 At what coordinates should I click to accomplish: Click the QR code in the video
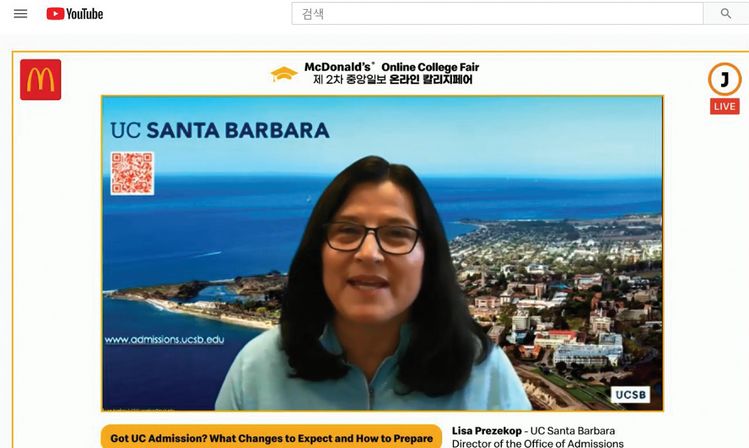tap(132, 173)
